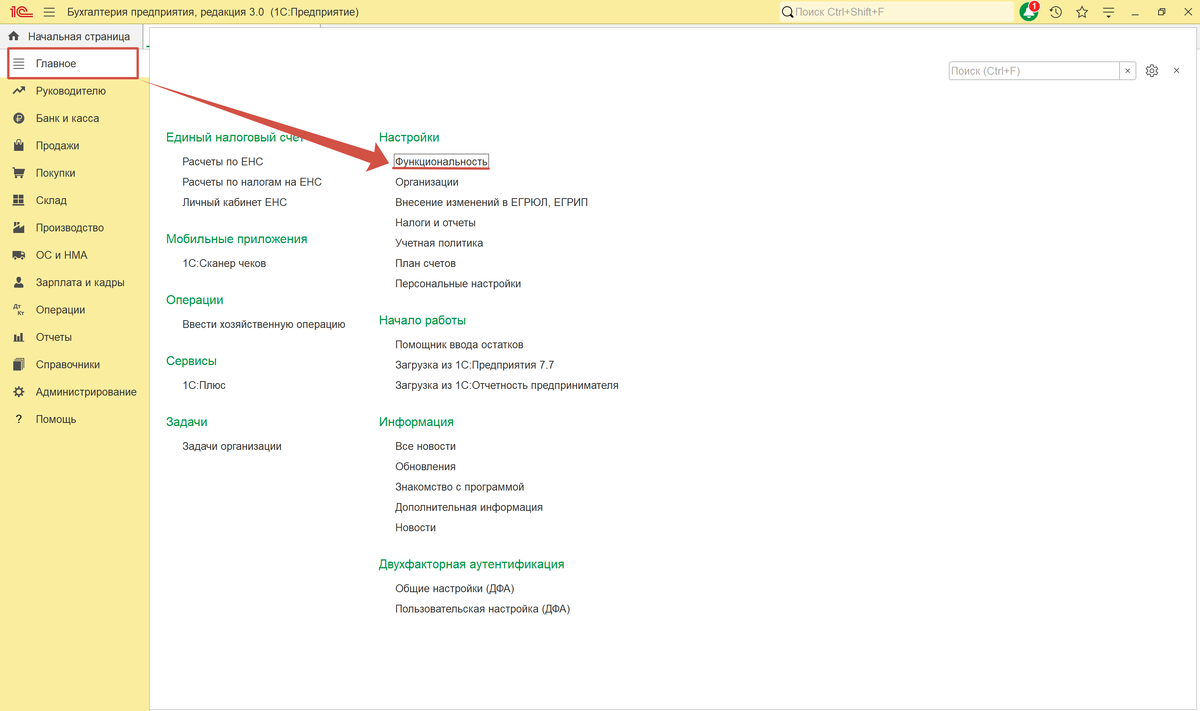Image resolution: width=1200 pixels, height=711 pixels.
Task: Open the Администрирование gear section
Action: (x=86, y=392)
